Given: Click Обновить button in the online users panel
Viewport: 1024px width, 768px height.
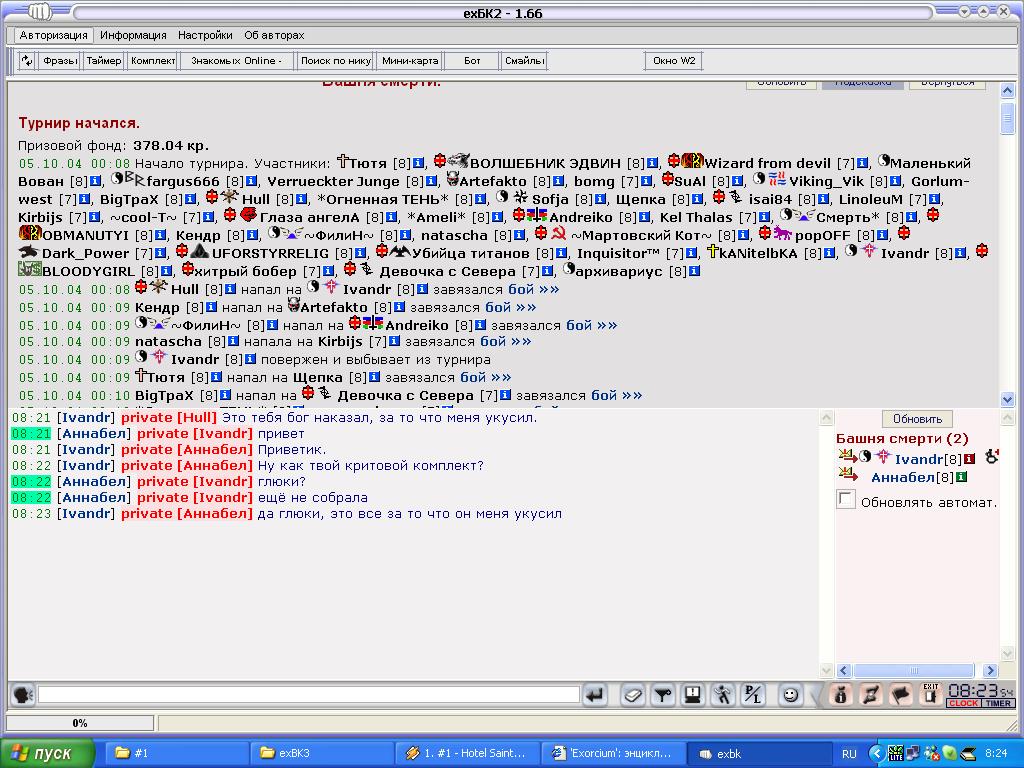Looking at the screenshot, I should (x=917, y=419).
